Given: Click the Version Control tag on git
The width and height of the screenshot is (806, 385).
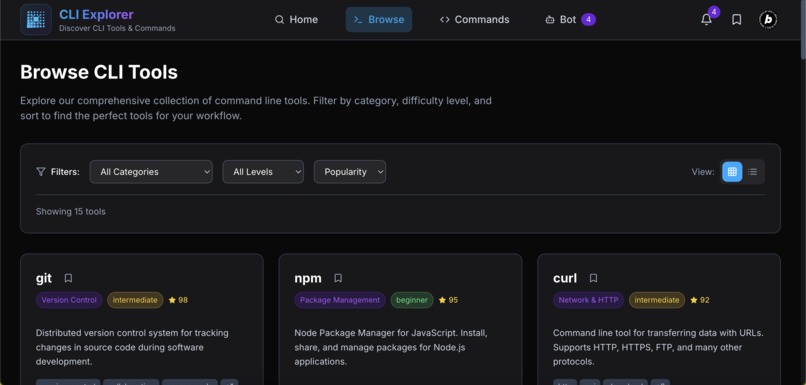Looking at the screenshot, I should click(x=69, y=300).
